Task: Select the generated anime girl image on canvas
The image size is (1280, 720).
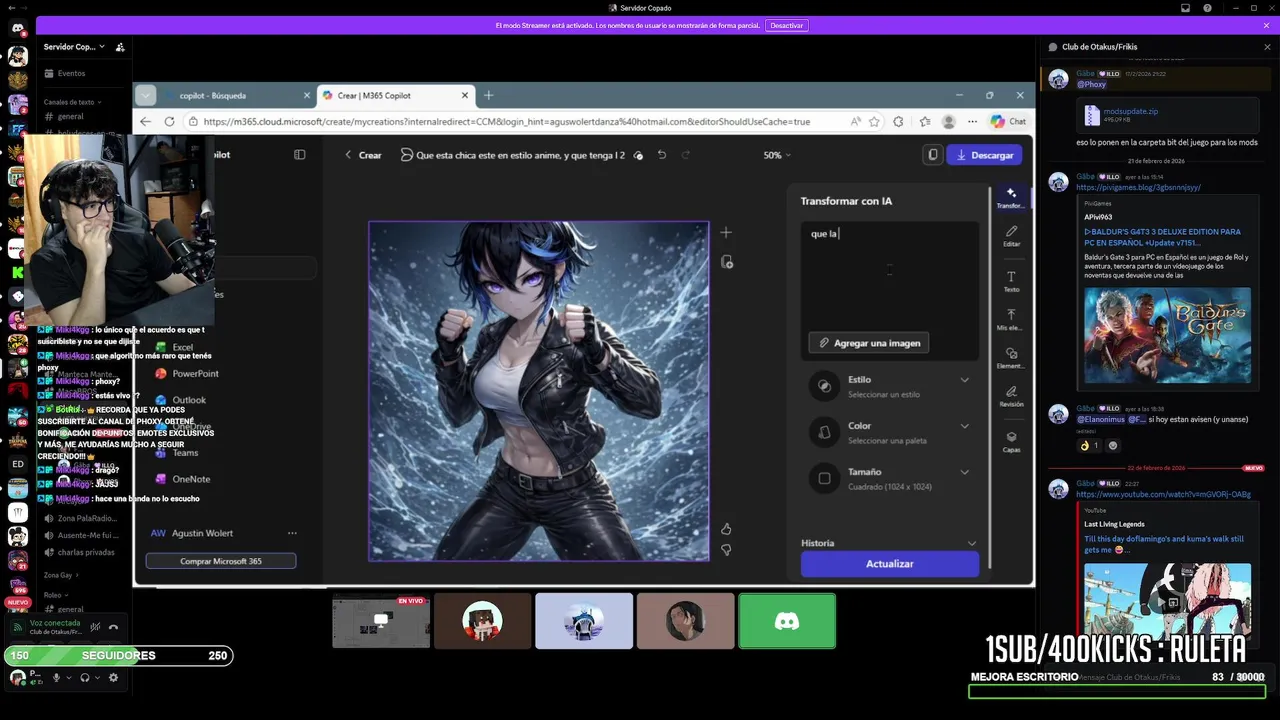Action: [539, 391]
